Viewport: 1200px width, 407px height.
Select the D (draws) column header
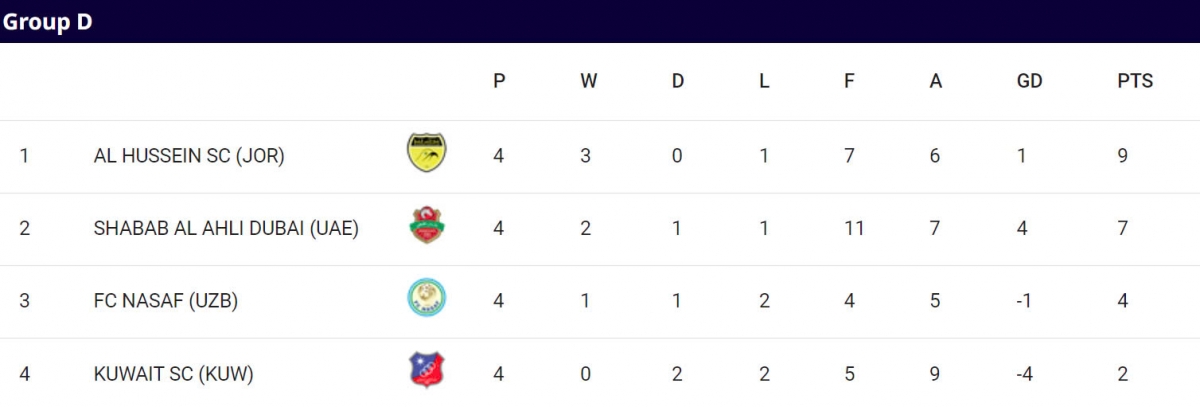pos(678,81)
